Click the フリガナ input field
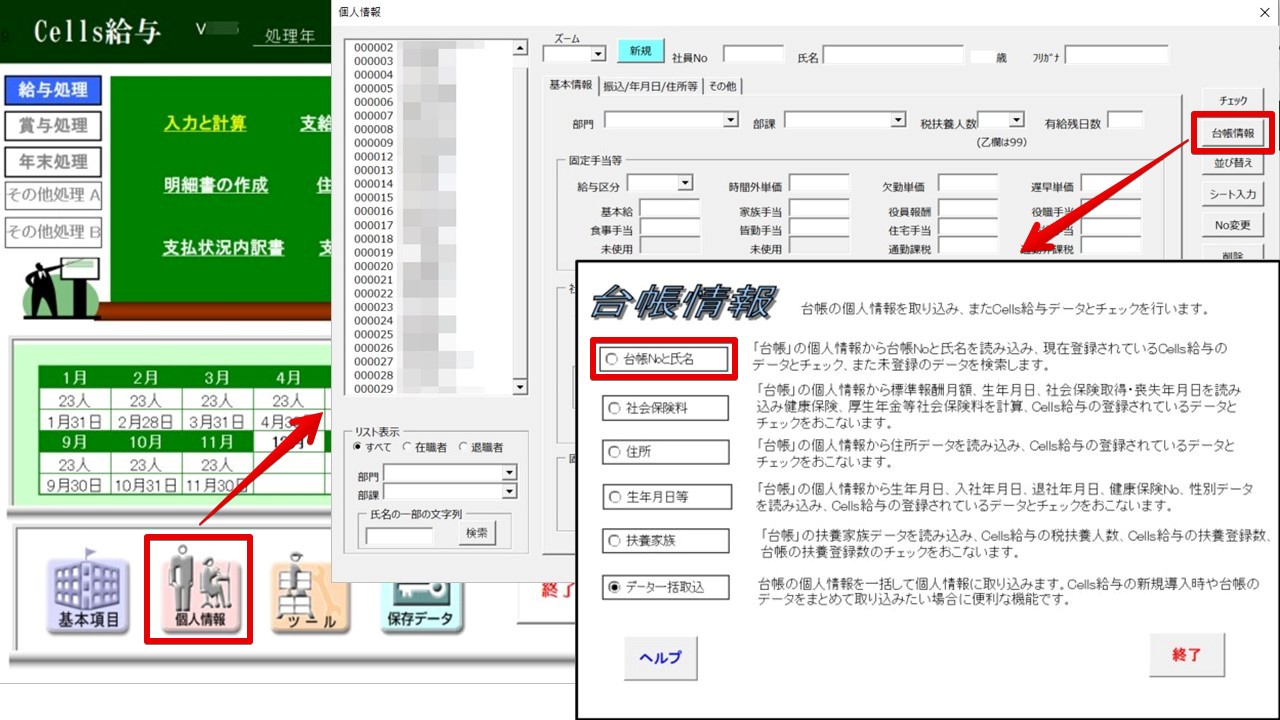 (x=1117, y=55)
